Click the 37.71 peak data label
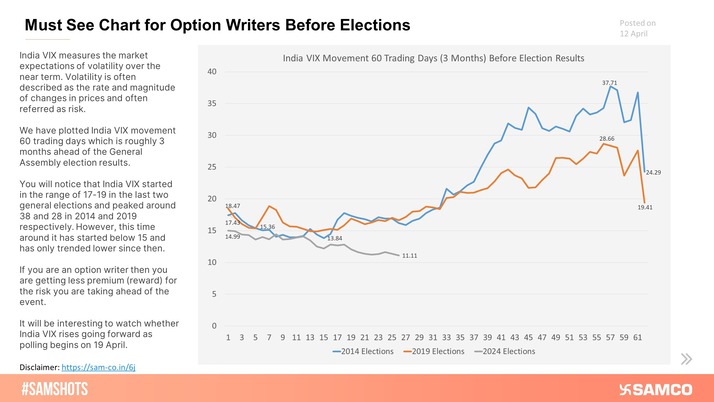The image size is (714, 402). tap(609, 82)
